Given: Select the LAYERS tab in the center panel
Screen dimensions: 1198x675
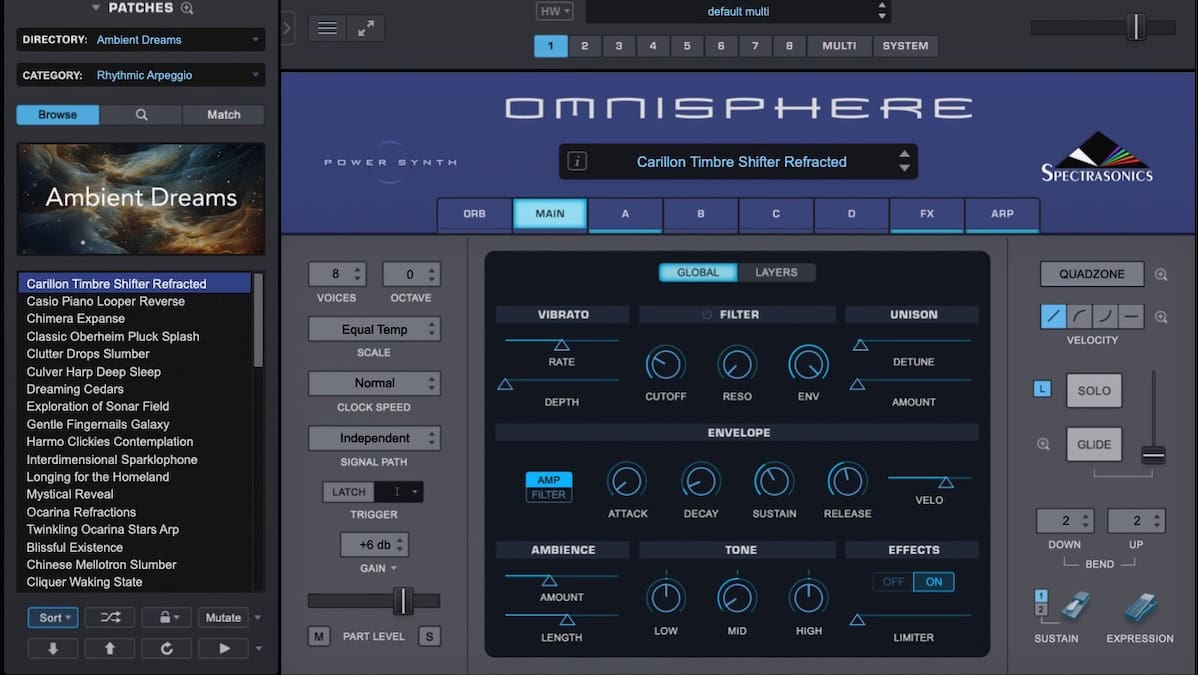Looking at the screenshot, I should tap(777, 271).
